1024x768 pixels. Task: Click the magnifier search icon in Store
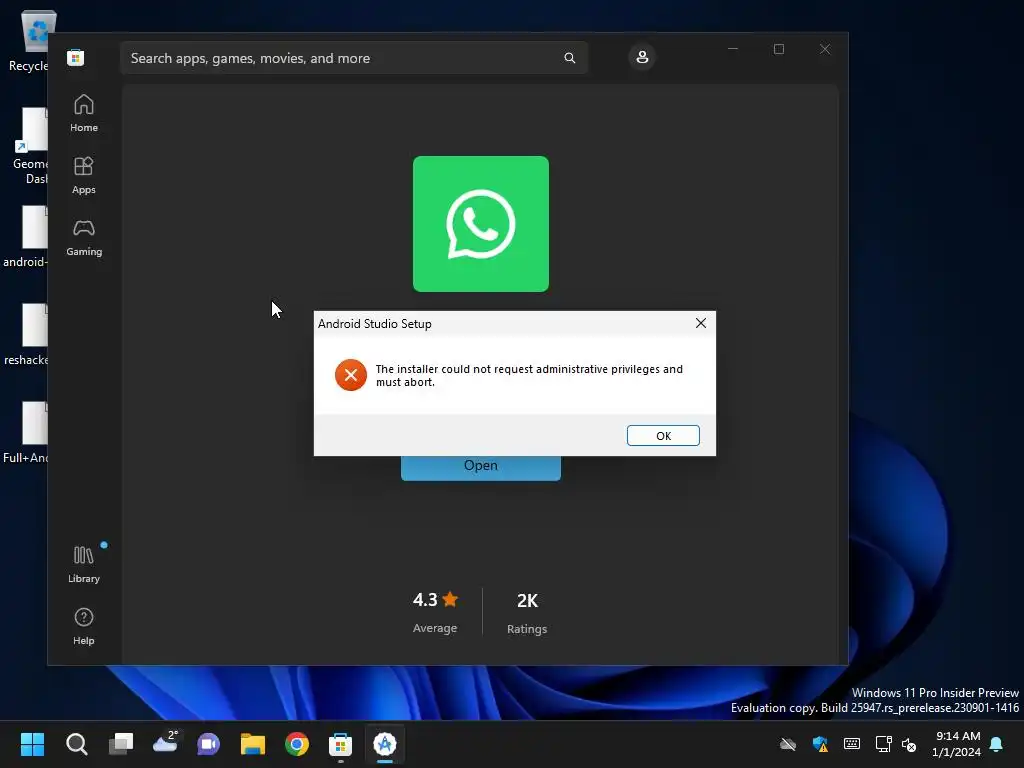point(569,58)
